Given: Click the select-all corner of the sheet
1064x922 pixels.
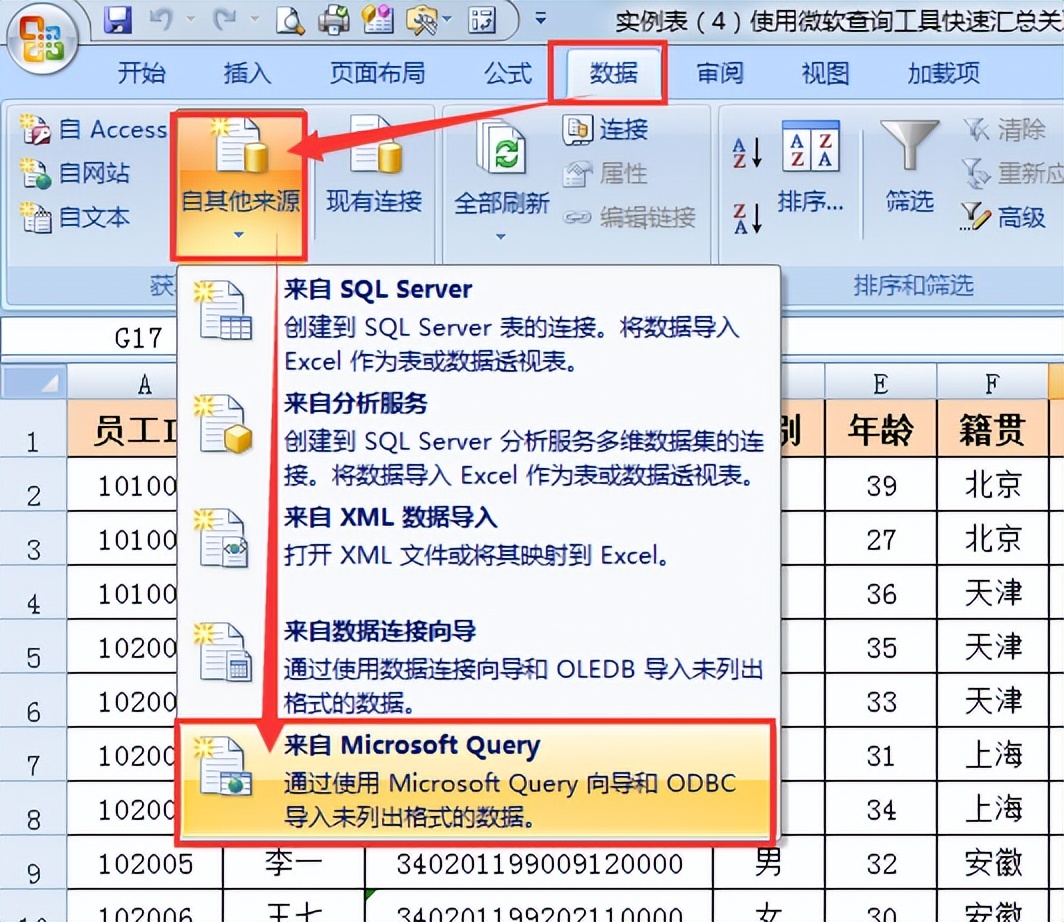Looking at the screenshot, I should (x=34, y=381).
